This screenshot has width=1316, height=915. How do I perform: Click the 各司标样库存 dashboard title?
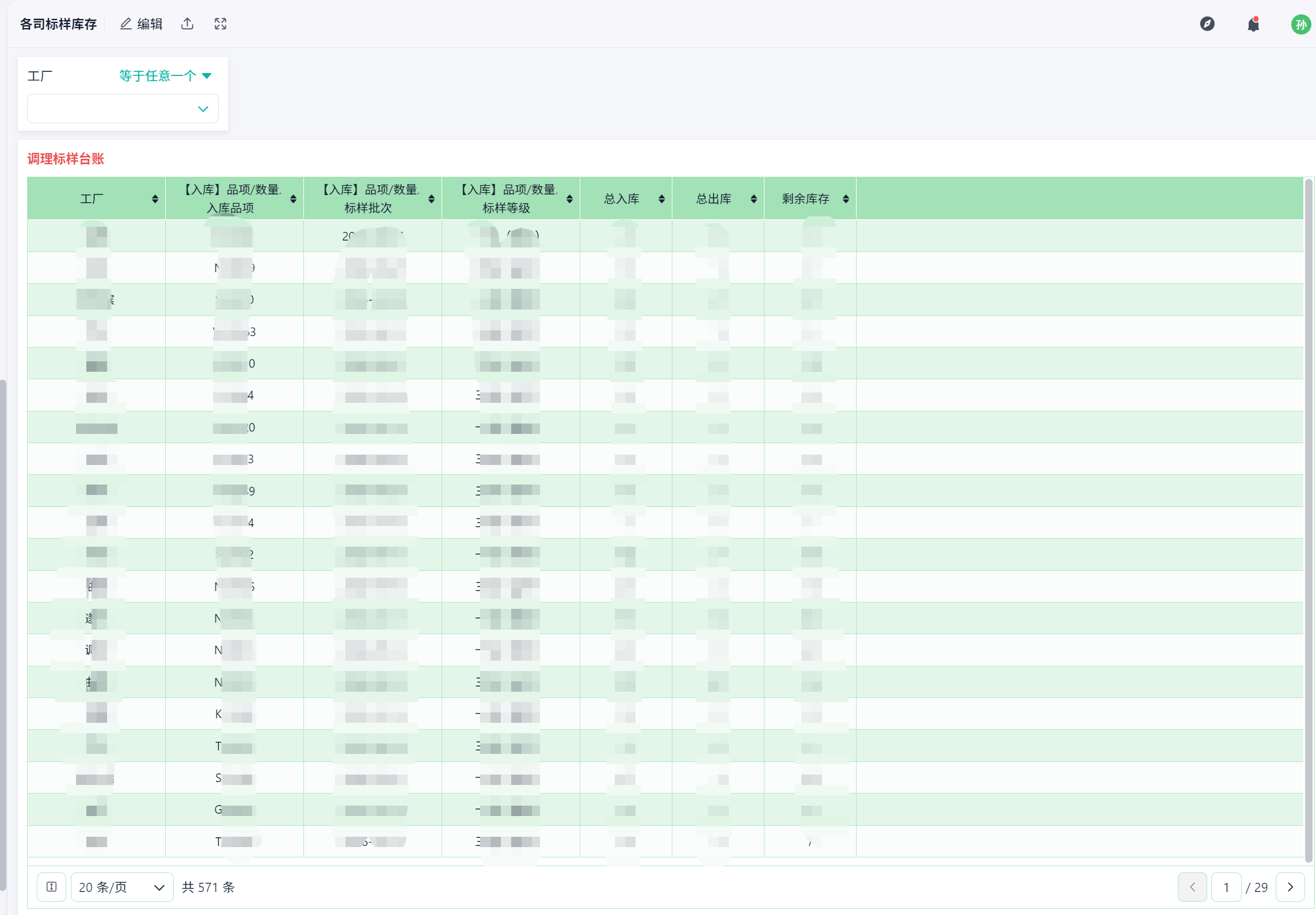58,24
